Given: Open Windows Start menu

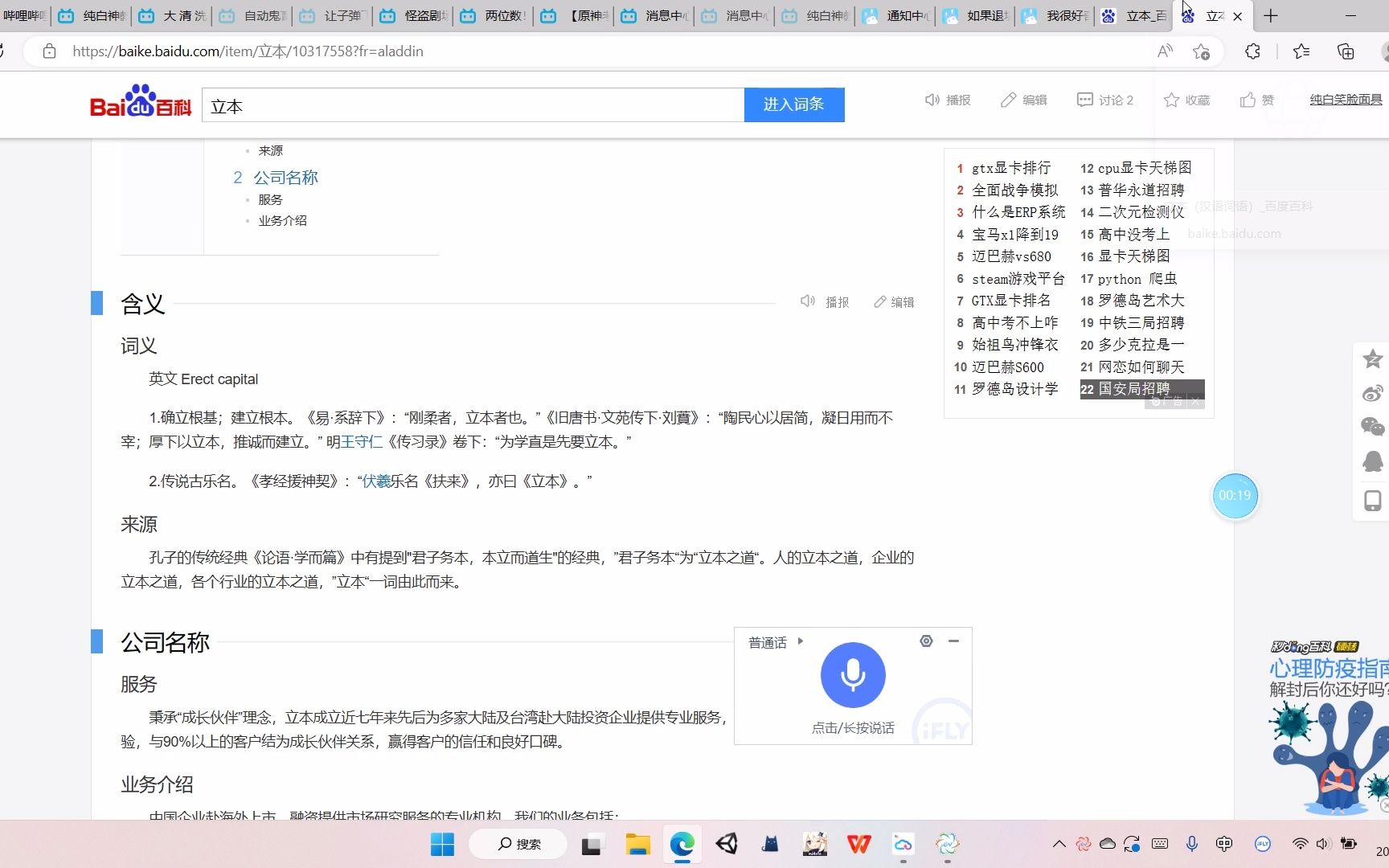Looking at the screenshot, I should pyautogui.click(x=442, y=844).
